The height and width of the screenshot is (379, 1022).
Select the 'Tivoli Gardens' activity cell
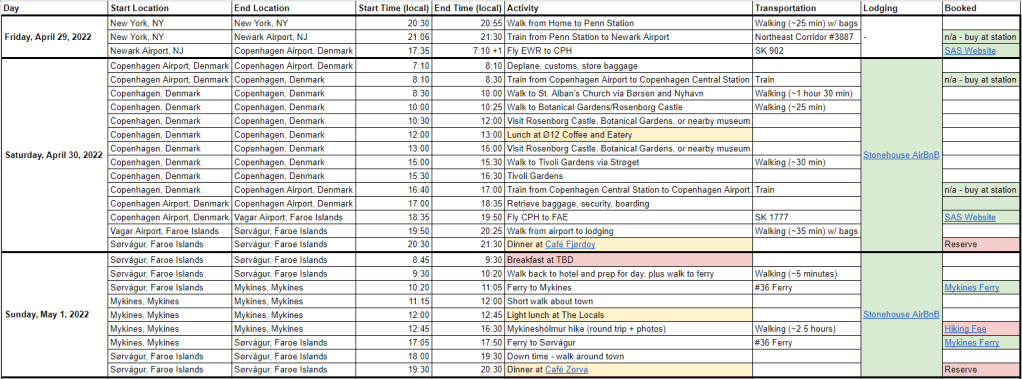628,175
